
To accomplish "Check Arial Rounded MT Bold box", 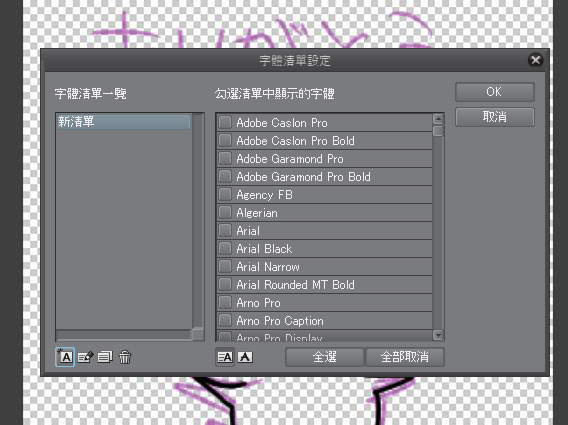I will pyautogui.click(x=225, y=284).
